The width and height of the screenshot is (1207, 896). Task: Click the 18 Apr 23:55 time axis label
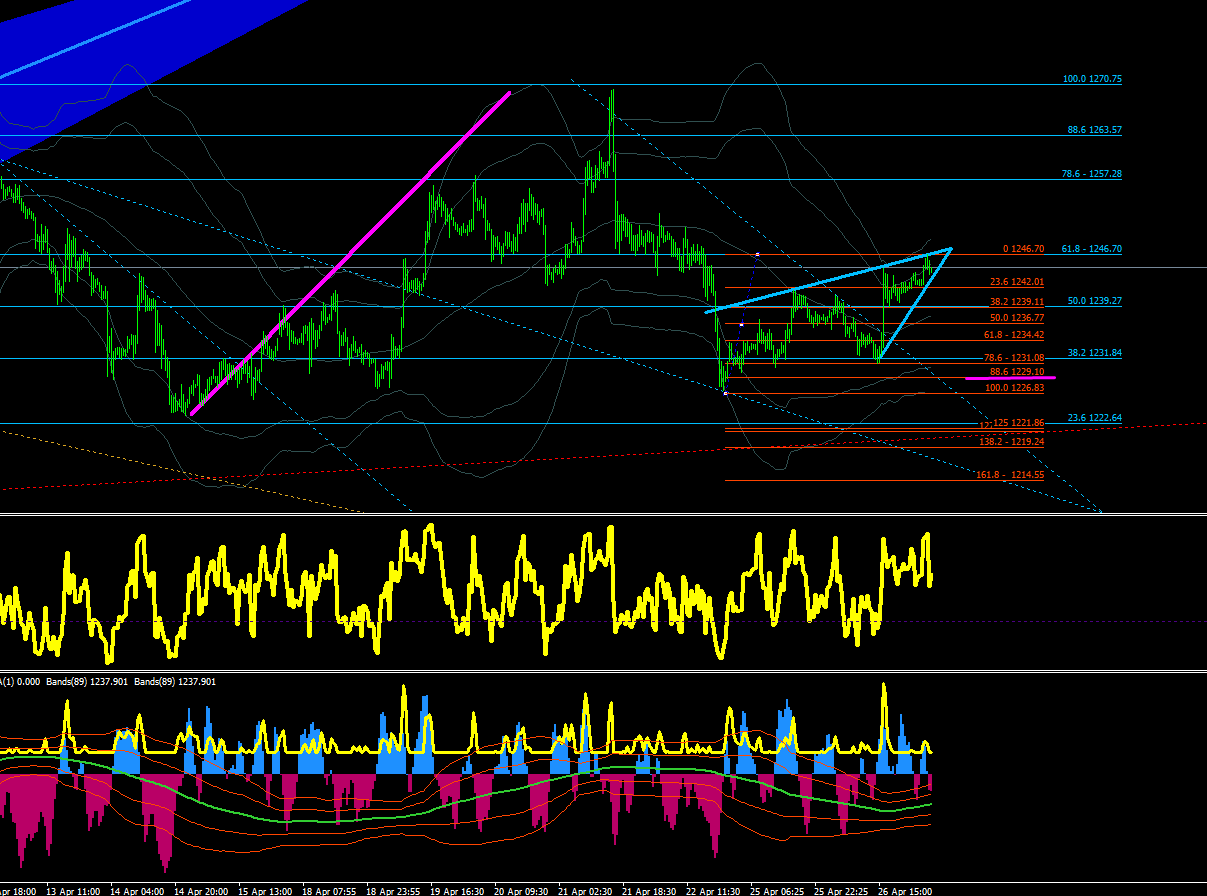point(394,890)
